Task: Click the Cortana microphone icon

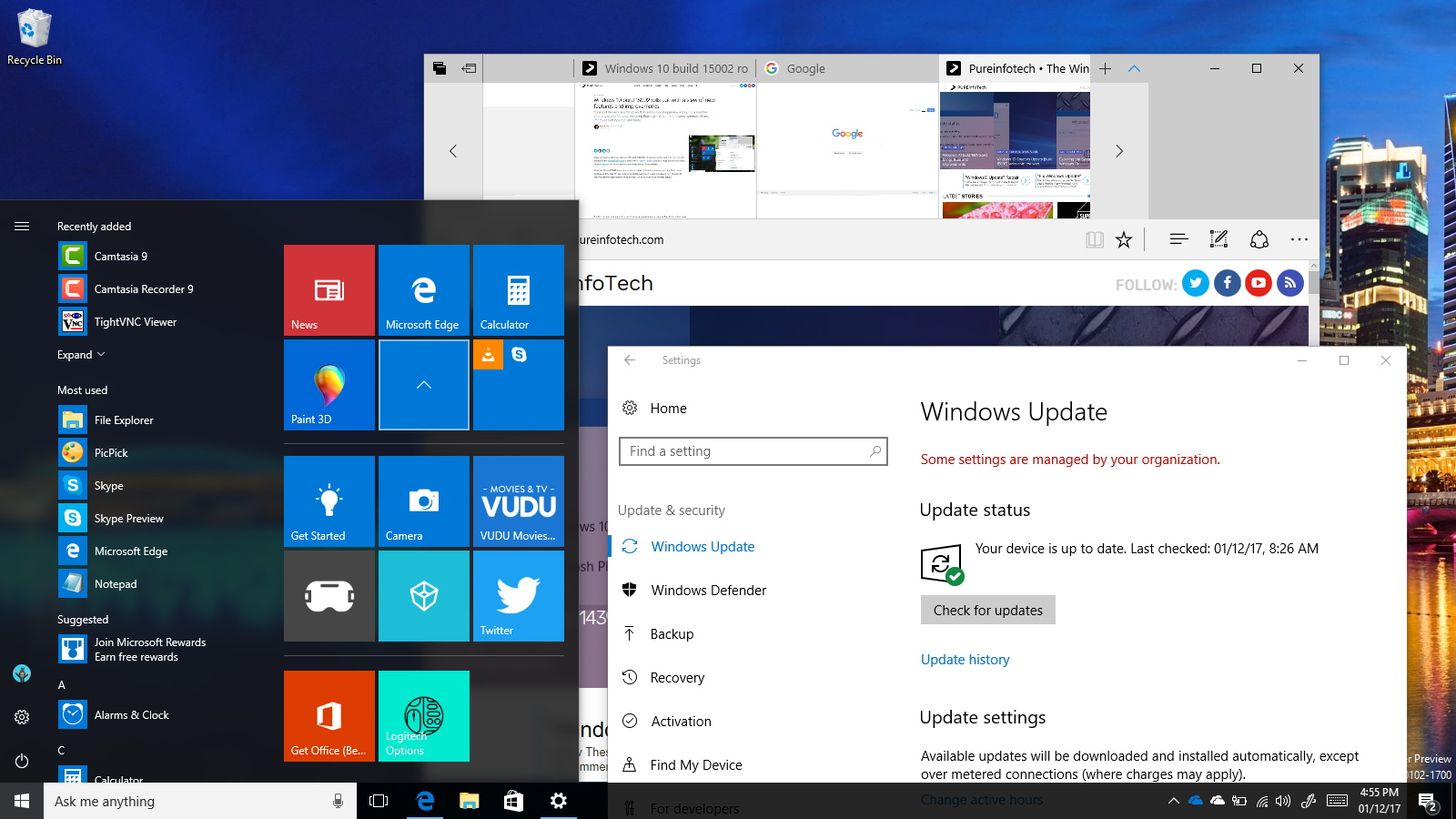Action: pyautogui.click(x=338, y=801)
